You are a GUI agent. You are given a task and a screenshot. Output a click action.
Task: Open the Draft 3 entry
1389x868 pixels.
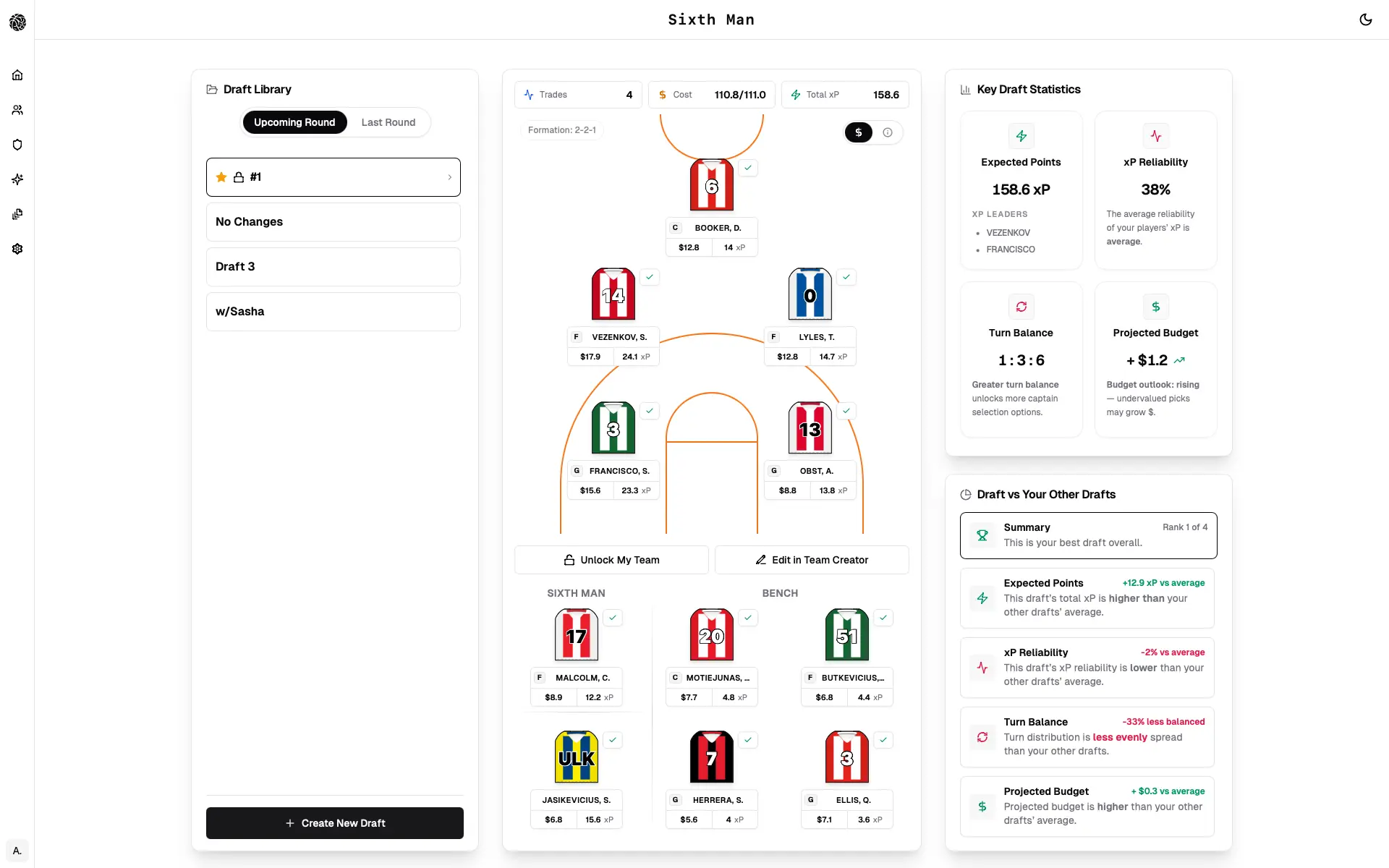[333, 267]
